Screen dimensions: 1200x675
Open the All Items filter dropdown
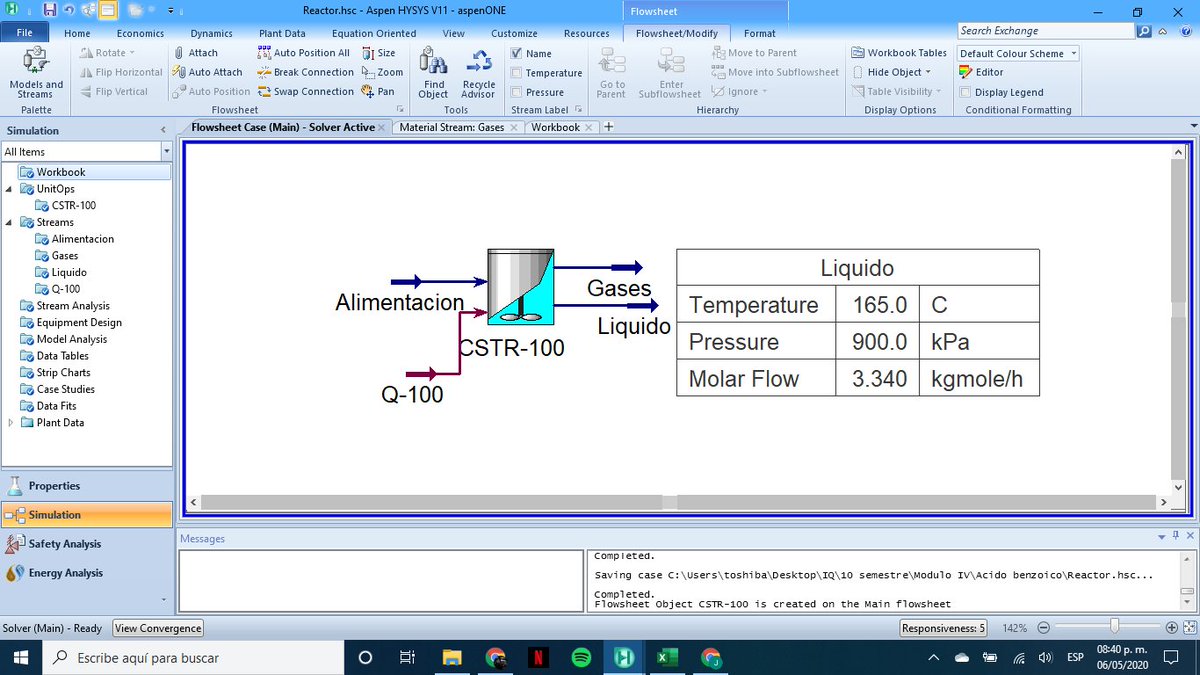point(165,151)
